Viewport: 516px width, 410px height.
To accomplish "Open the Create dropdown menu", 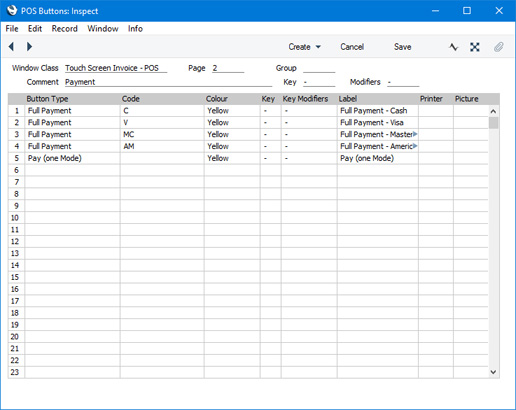I will click(304, 47).
